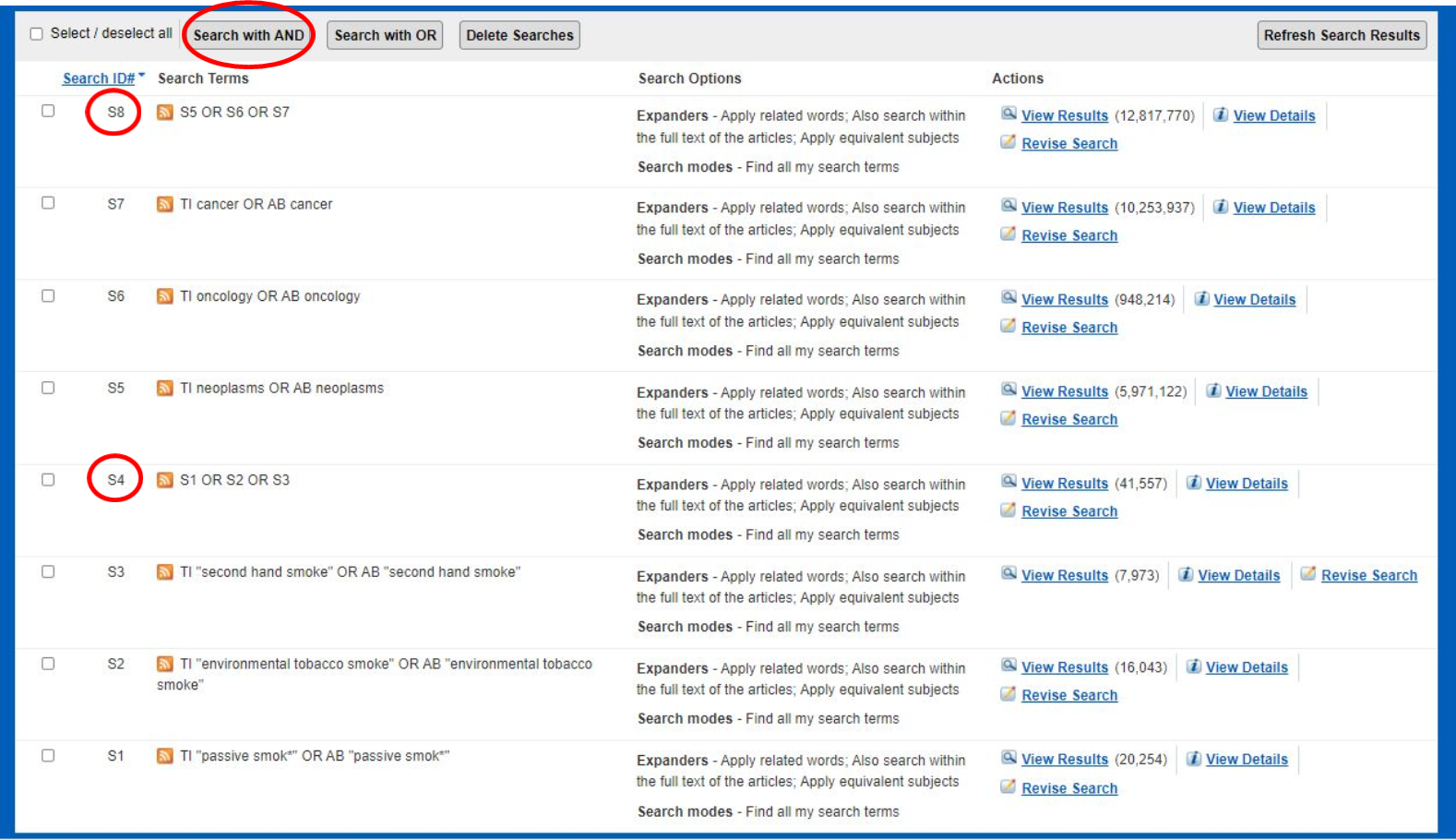Viewport: 1456px width, 840px height.
Task: Open View Details for search S4
Action: (x=1247, y=483)
